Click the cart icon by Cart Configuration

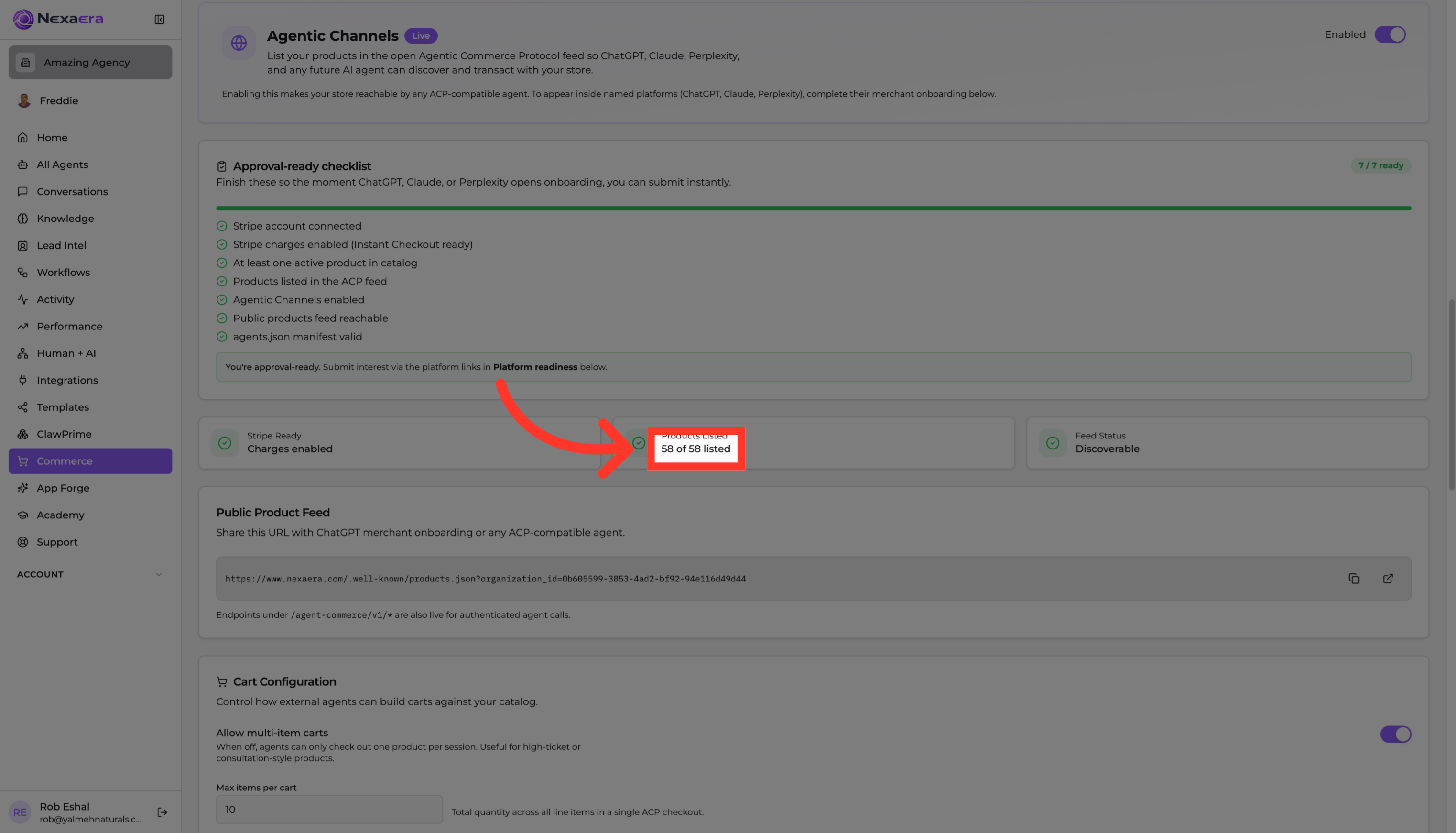[222, 681]
